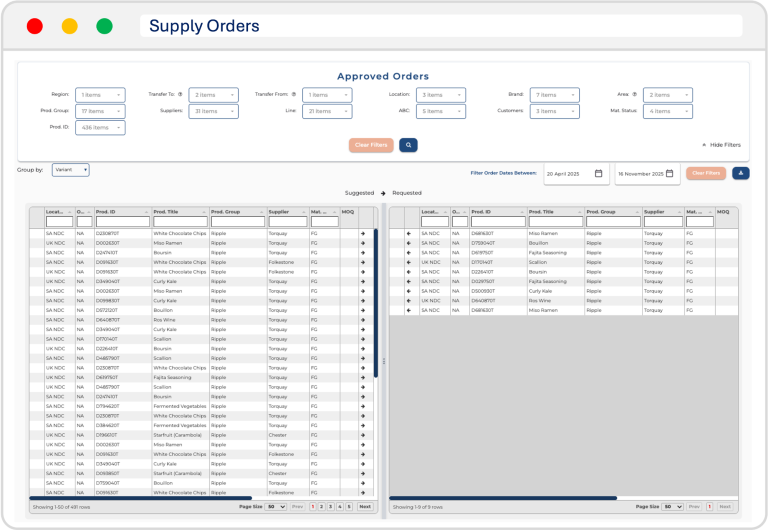
Task: Click the help icon beside the Area label
Action: click(635, 94)
